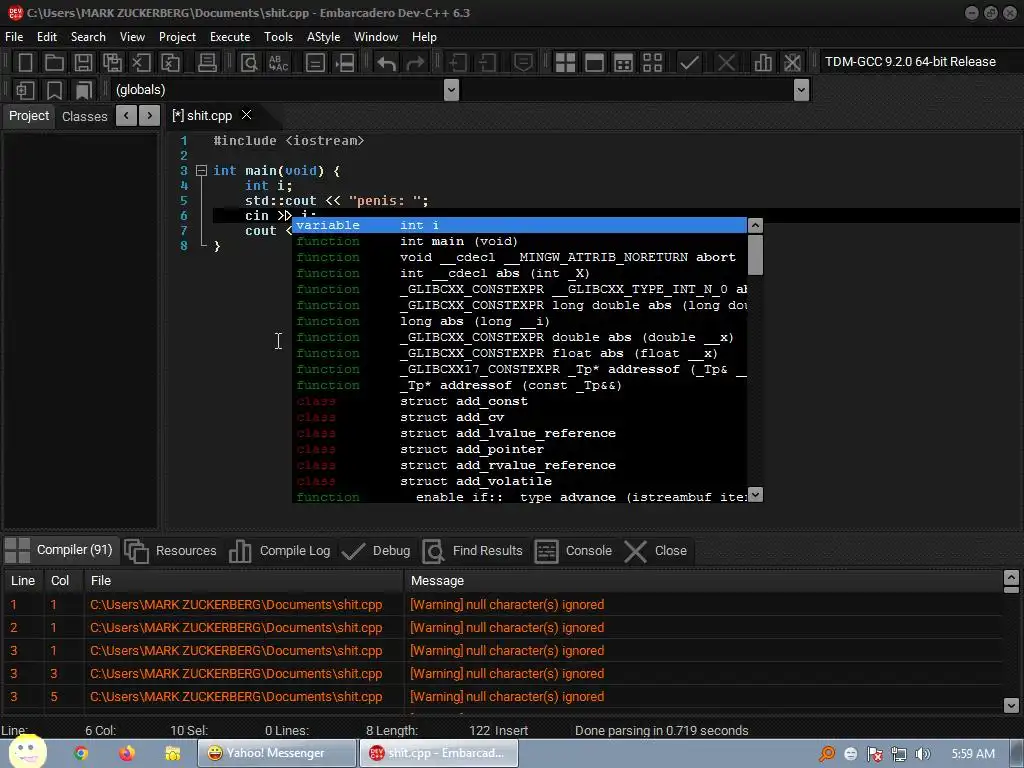Screen dimensions: 1024x768
Task: Click the Undo arrow icon
Action: 387,63
